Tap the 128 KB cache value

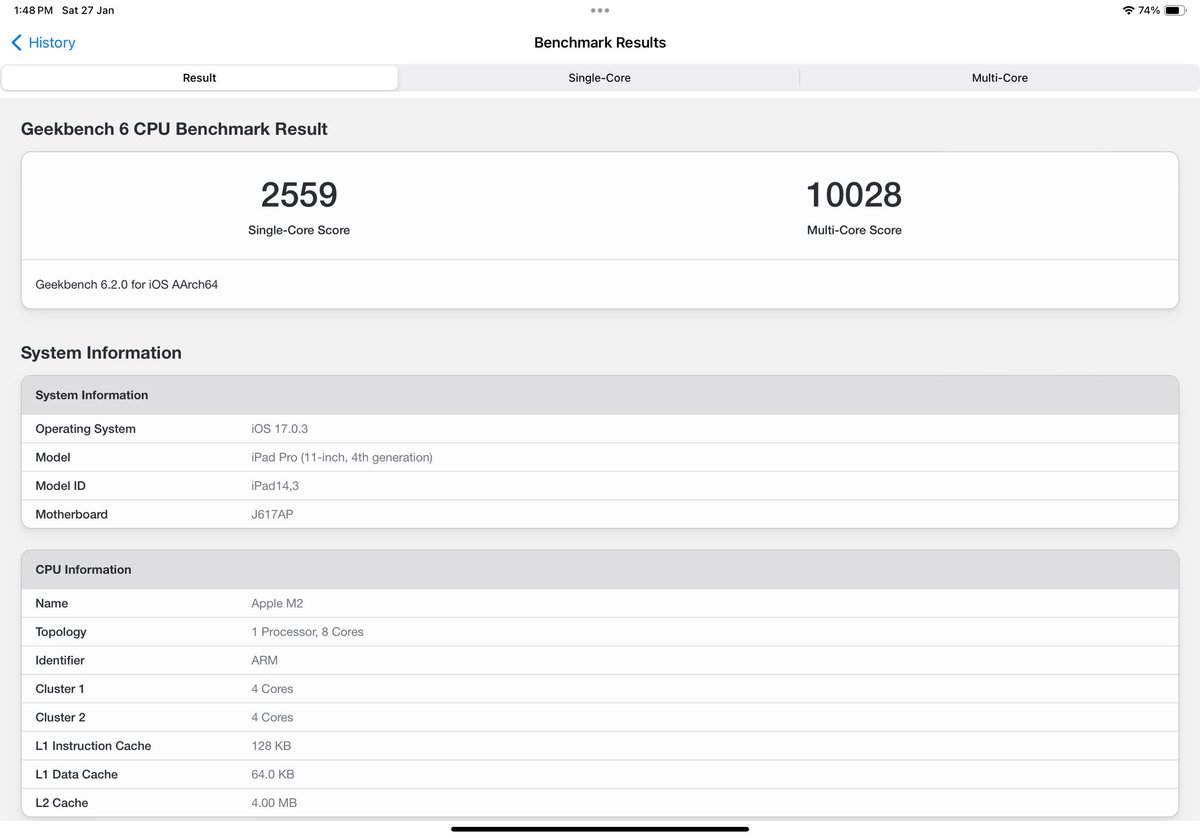point(271,746)
